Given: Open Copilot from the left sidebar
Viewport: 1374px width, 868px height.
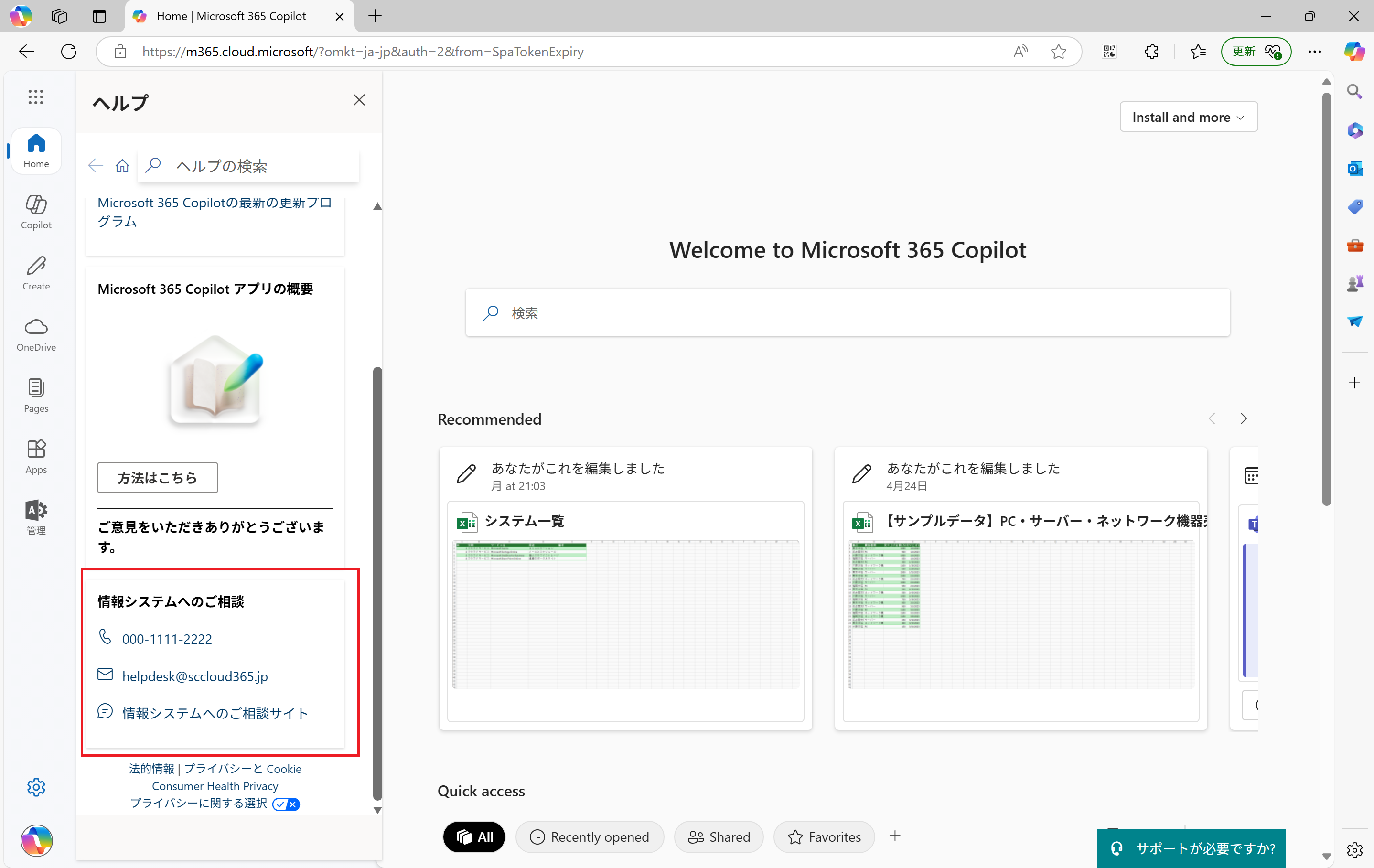Looking at the screenshot, I should click(x=36, y=211).
